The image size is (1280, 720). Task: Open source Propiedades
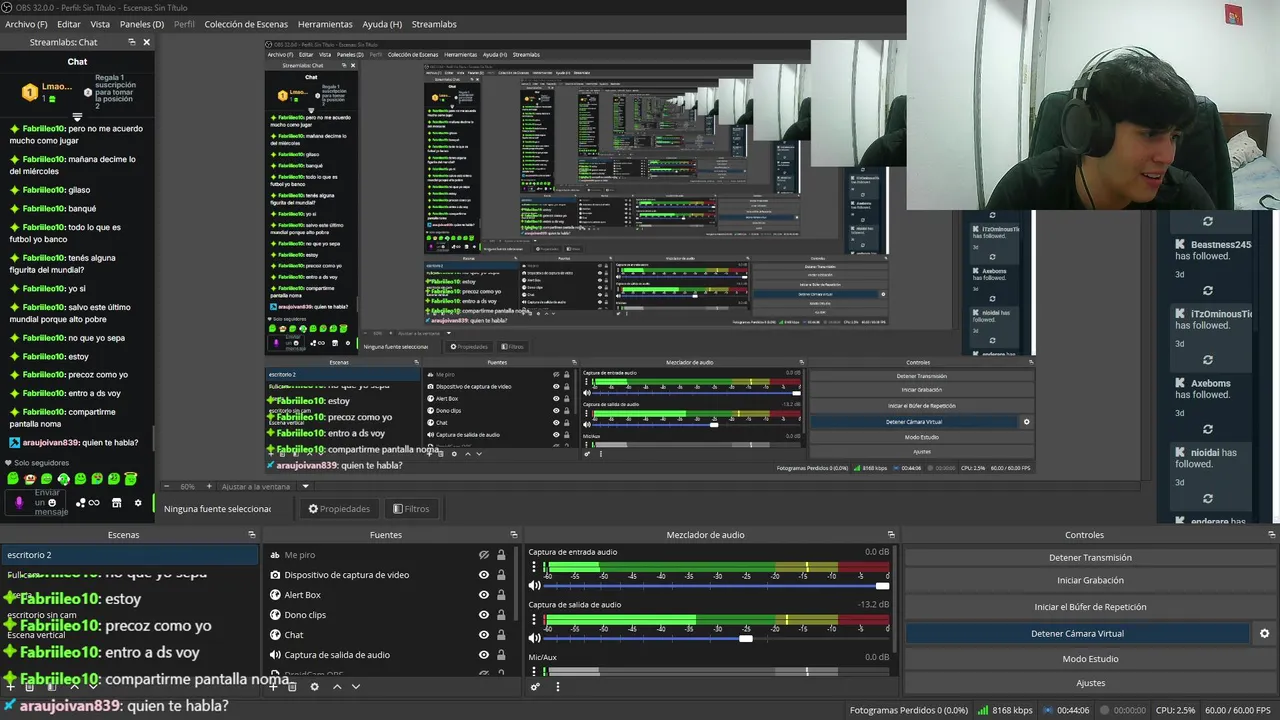coord(339,508)
